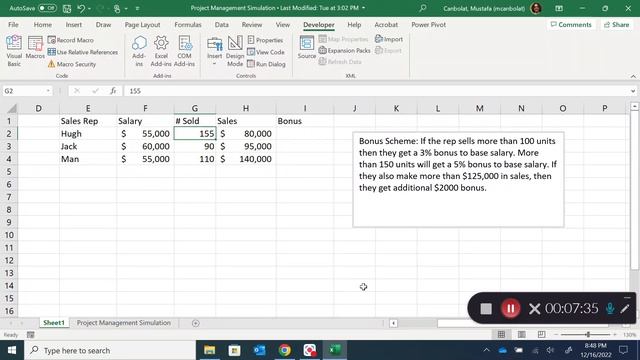Open Excel Add-ins dialog
The width and height of the screenshot is (640, 360).
[x=161, y=51]
